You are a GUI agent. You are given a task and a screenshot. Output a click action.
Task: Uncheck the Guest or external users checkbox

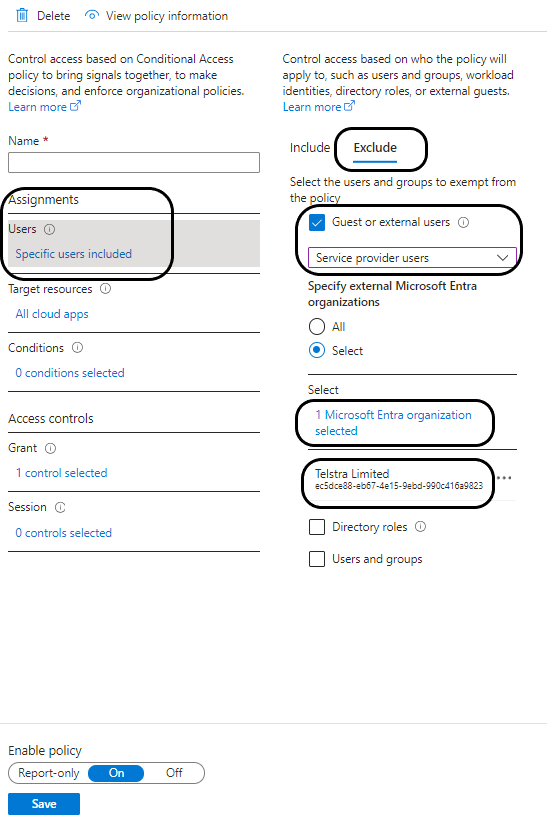317,222
